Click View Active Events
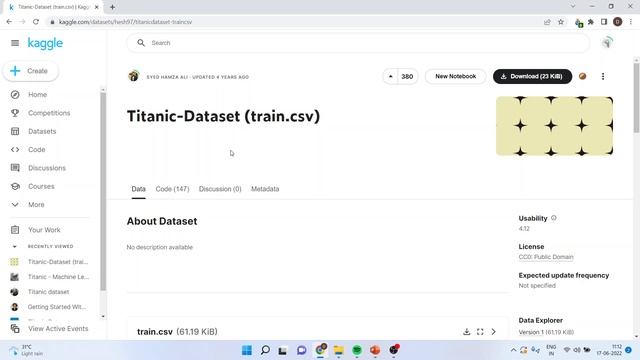Screen dimensions: 640x360 click(58, 329)
